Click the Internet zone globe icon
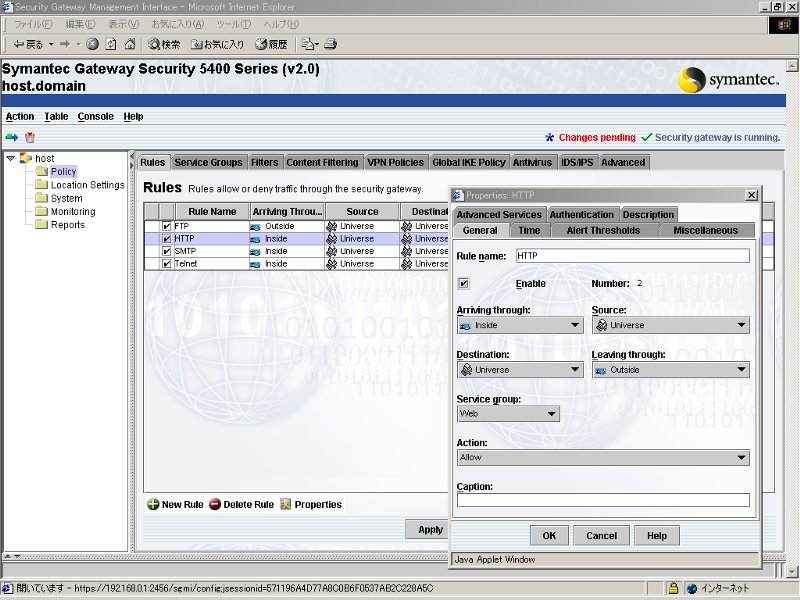Screen dimensions: 800x600 692,588
